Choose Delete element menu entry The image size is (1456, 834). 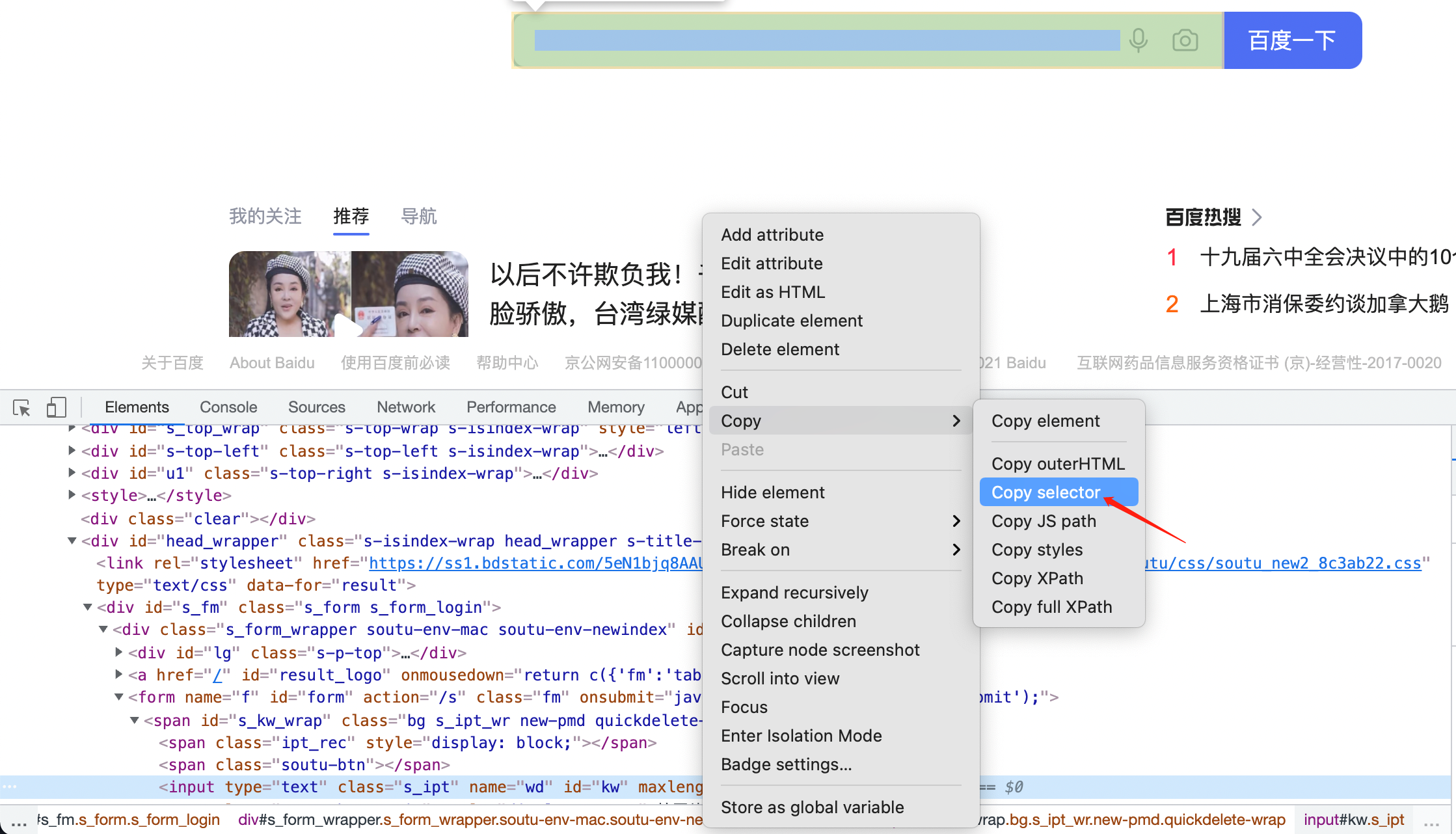coord(841,349)
